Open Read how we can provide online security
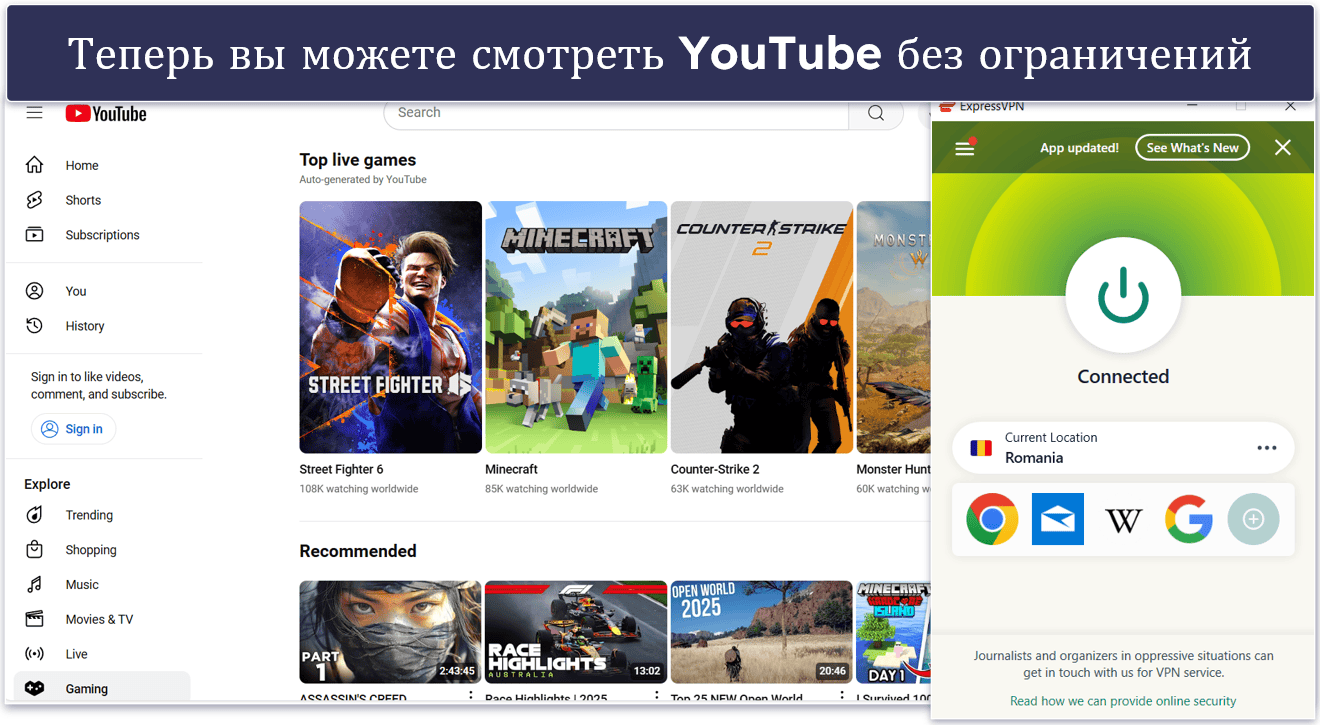1320x725 pixels. (1123, 701)
